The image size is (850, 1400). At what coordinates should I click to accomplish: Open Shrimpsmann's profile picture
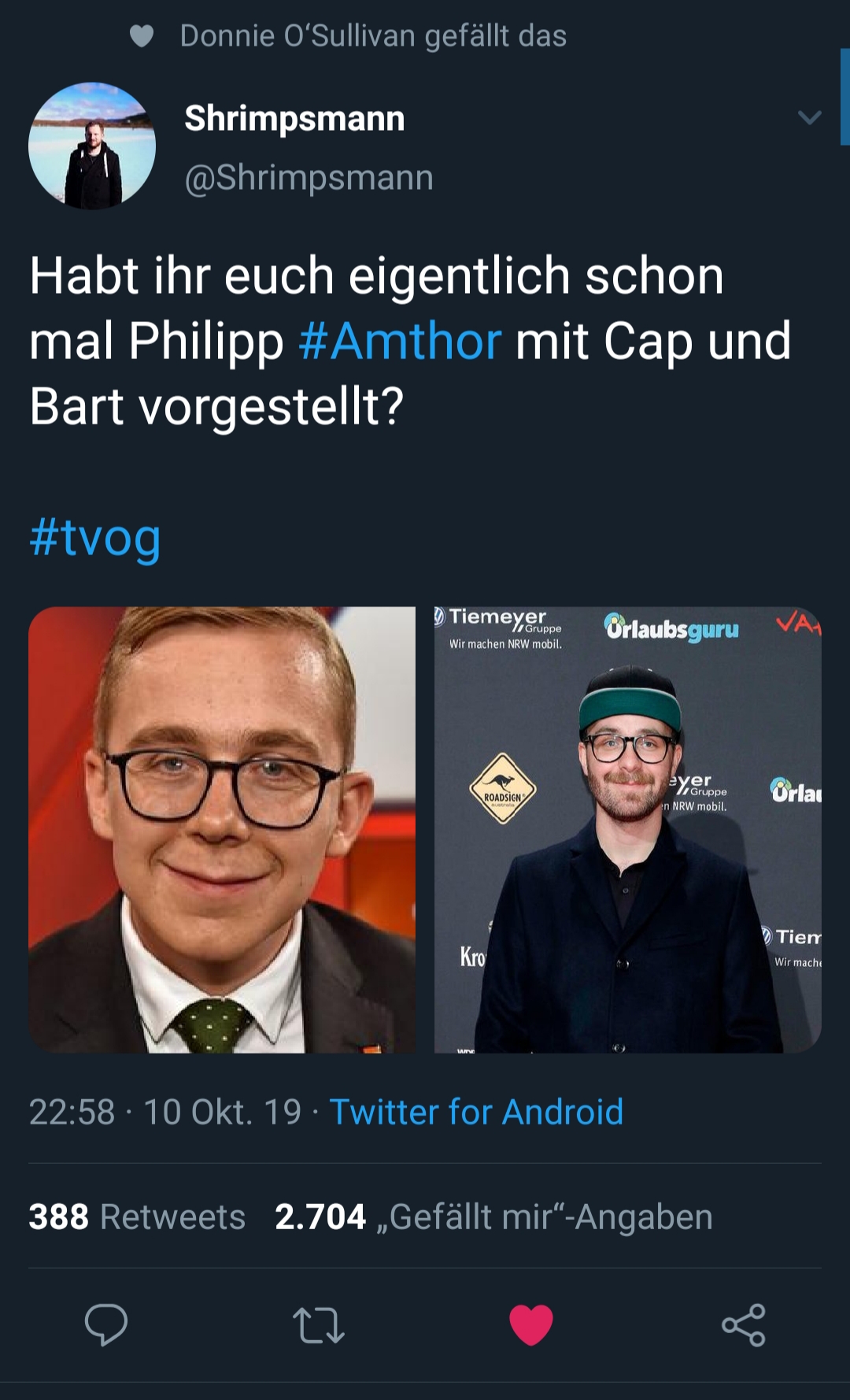click(x=92, y=146)
